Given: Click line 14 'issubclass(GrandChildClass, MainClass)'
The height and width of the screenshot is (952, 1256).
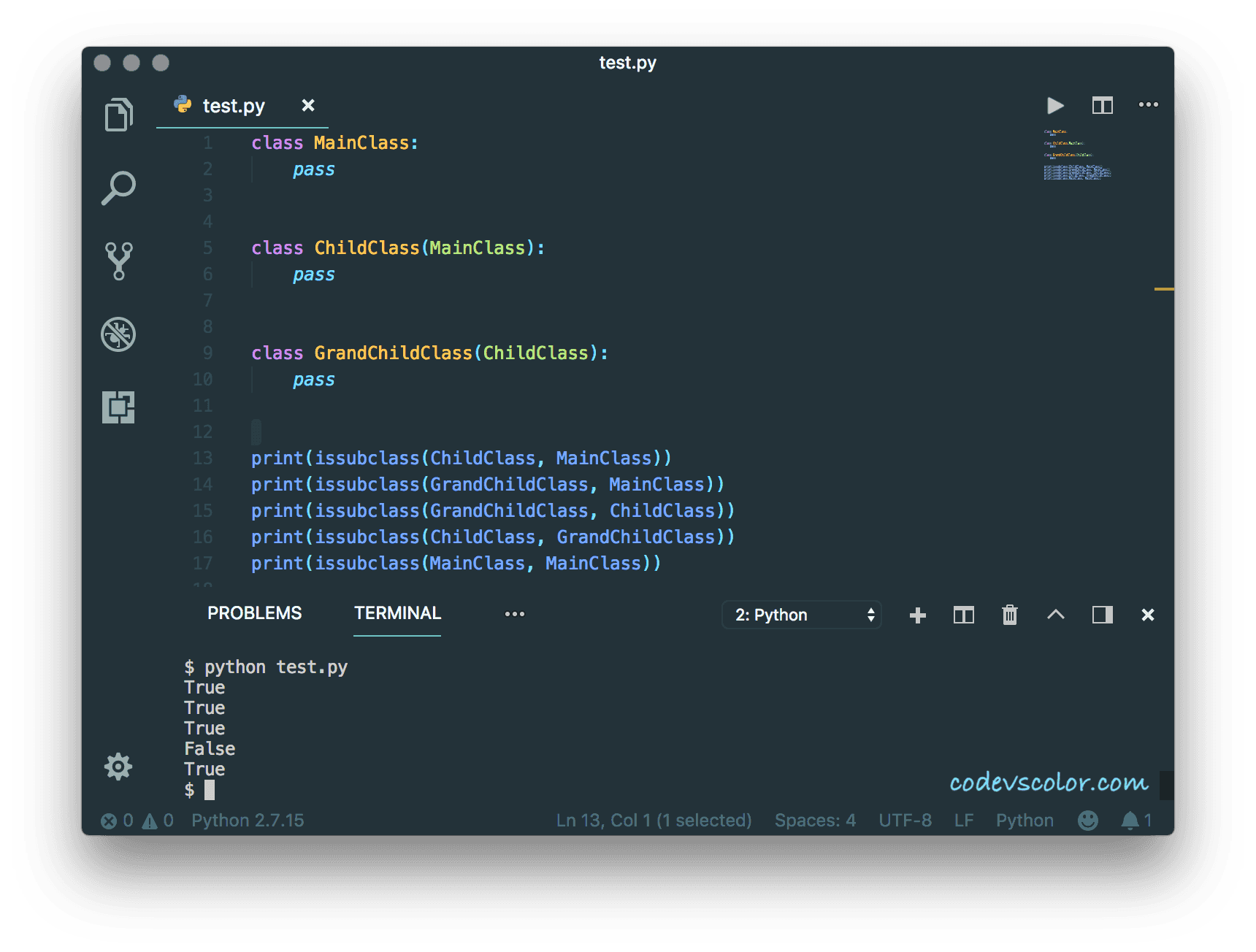Looking at the screenshot, I should [x=514, y=485].
